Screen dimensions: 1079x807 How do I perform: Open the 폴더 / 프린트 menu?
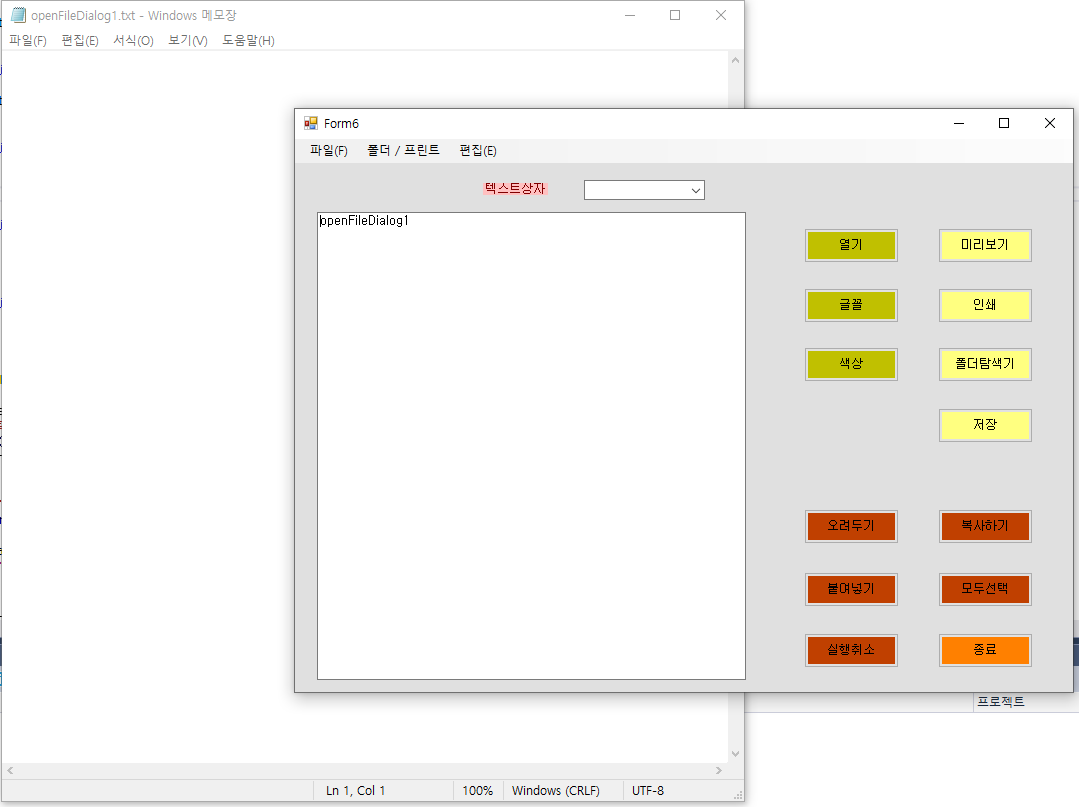coord(403,150)
